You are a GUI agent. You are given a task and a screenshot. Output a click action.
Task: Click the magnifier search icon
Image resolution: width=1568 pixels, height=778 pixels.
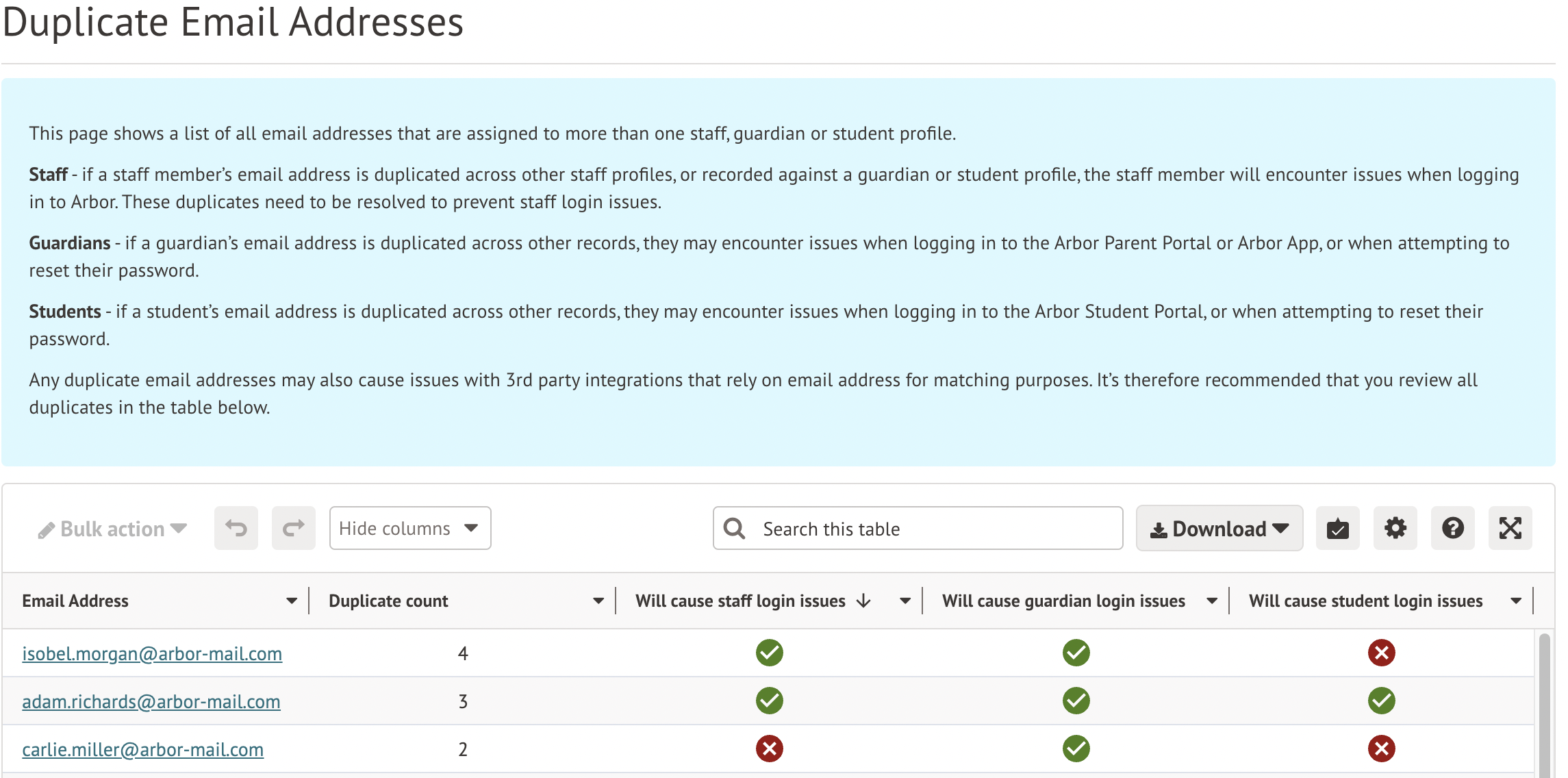[x=734, y=528]
